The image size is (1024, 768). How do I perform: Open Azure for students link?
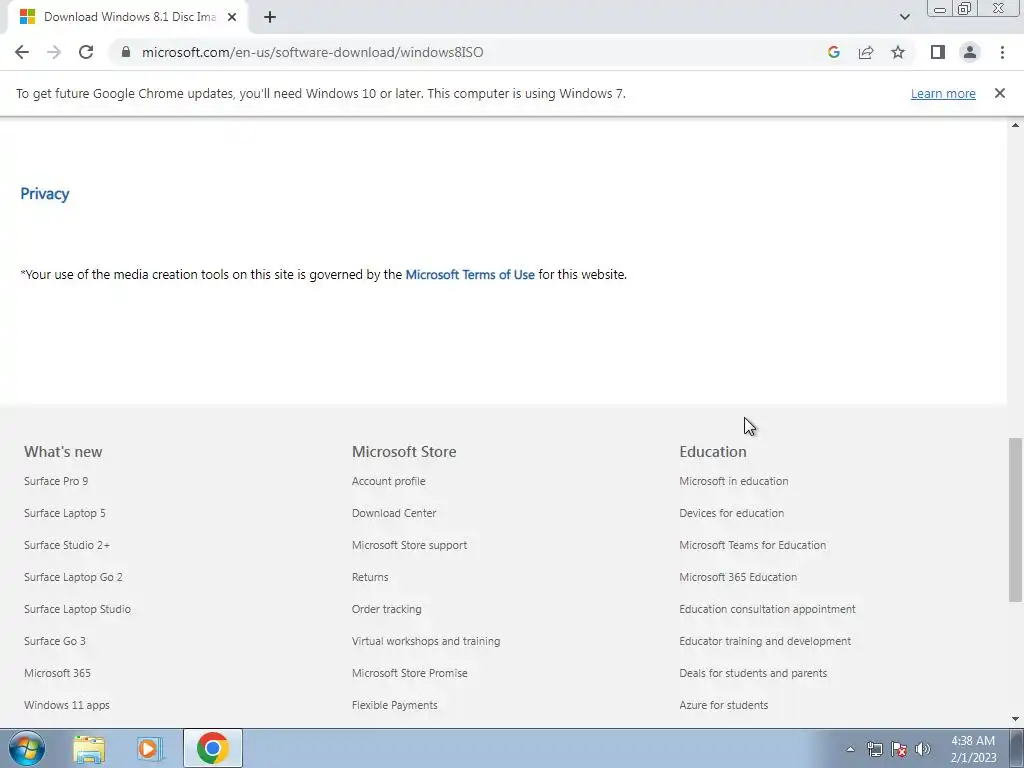(x=724, y=705)
